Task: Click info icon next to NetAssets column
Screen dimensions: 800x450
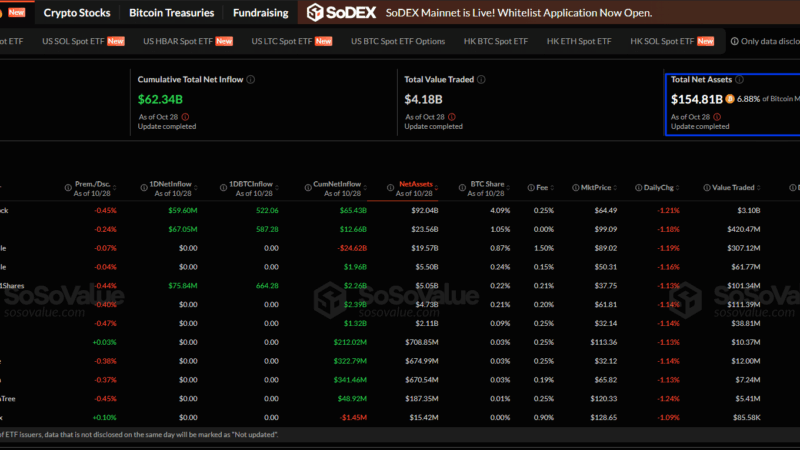Action: tap(390, 188)
